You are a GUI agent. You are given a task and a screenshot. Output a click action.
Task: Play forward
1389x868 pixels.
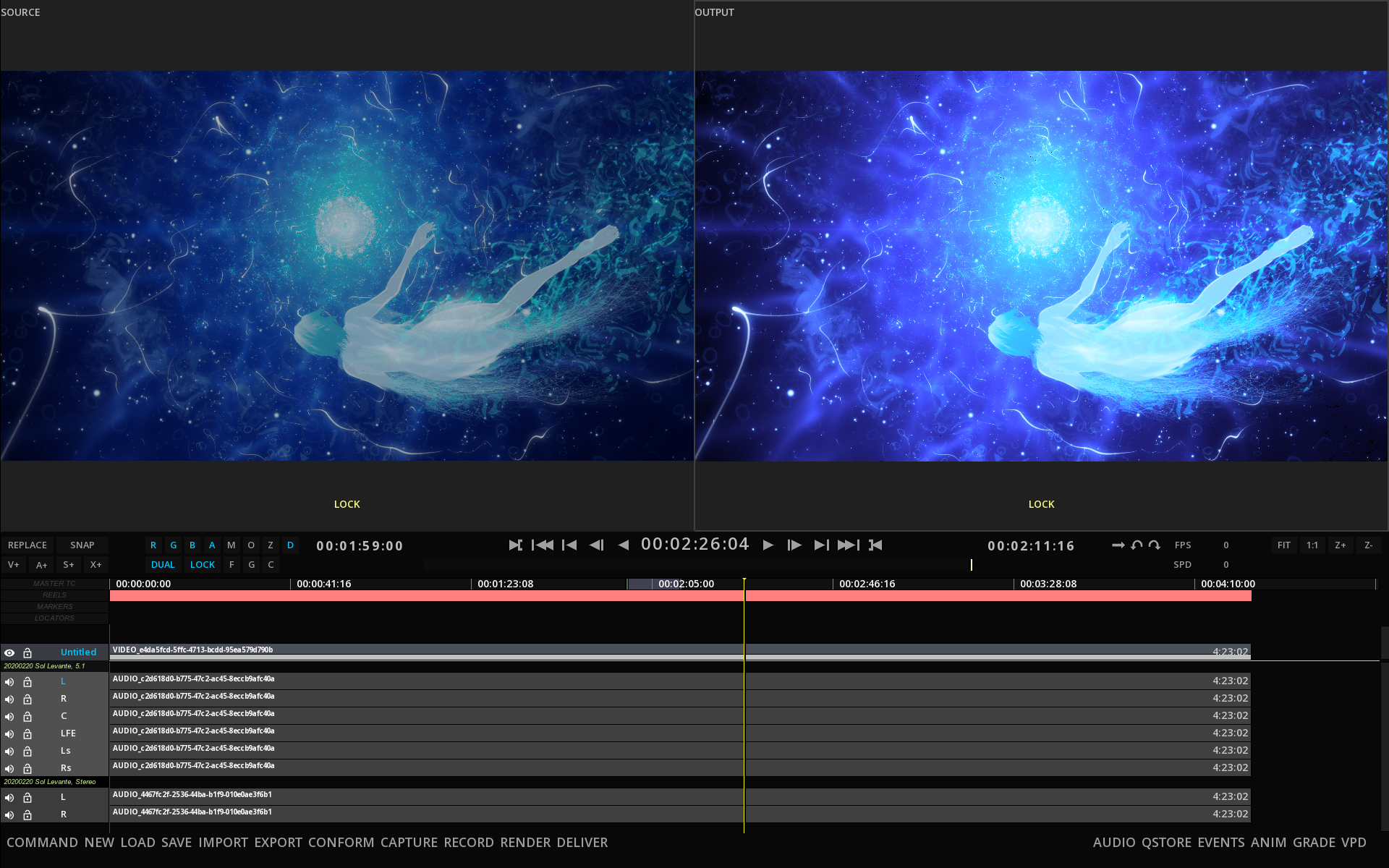pyautogui.click(x=768, y=545)
